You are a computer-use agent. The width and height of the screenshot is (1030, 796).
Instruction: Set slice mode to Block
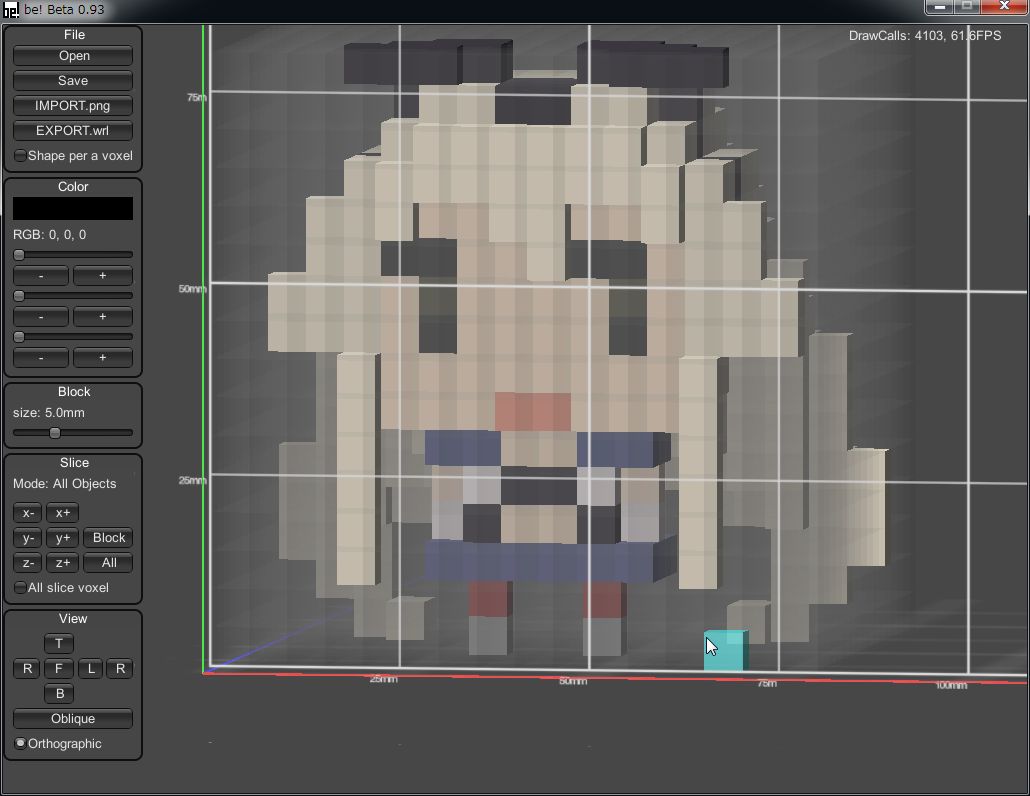(109, 538)
